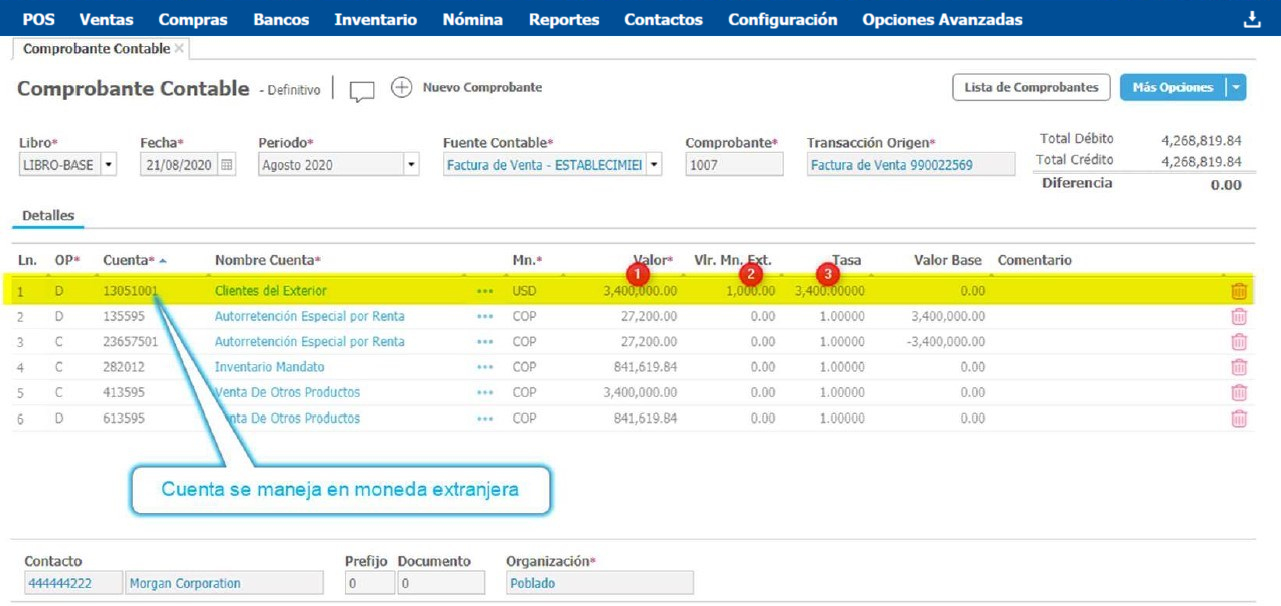Viewport: 1281px width, 606px height.
Task: Close the Comprobante Contable tab
Action: point(179,48)
